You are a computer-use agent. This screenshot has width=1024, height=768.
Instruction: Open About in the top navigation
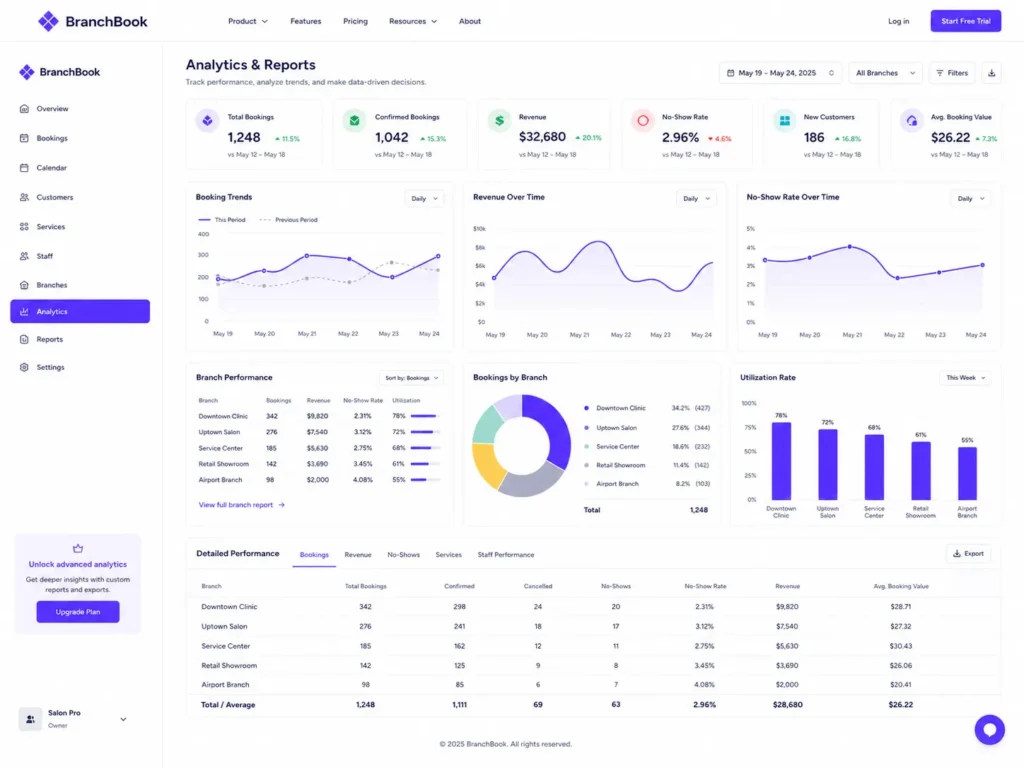click(470, 22)
